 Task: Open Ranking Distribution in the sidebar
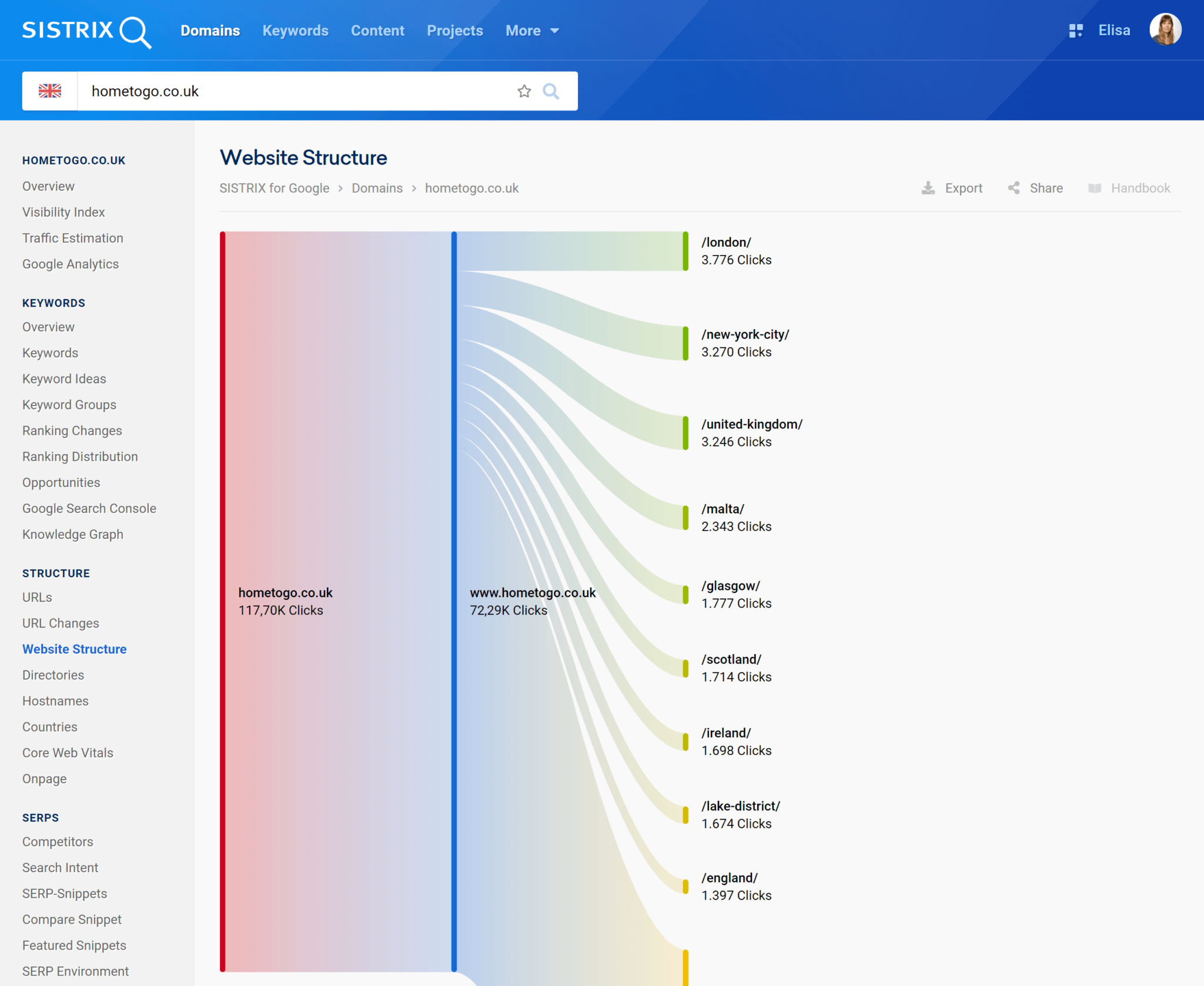(80, 457)
